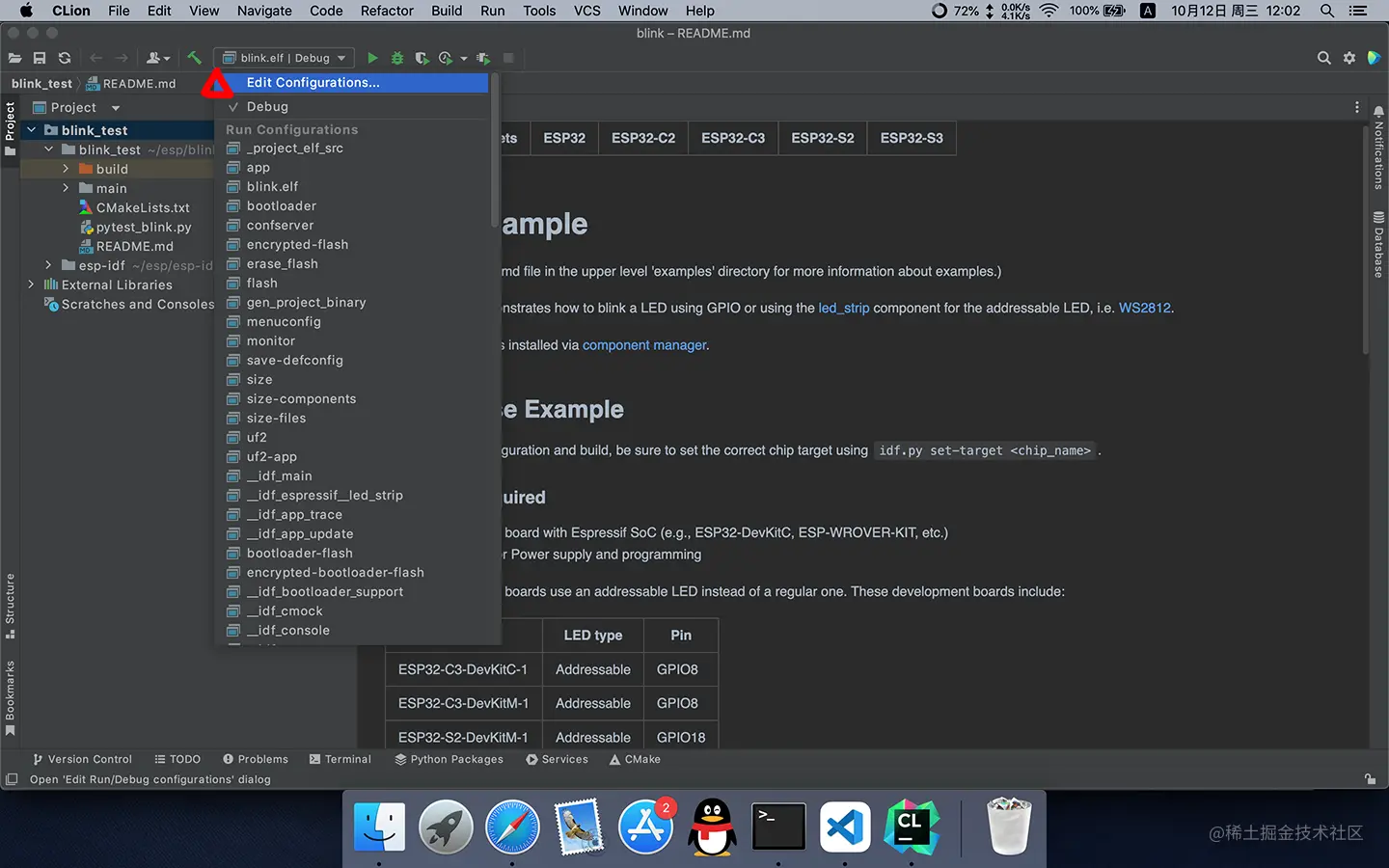Select the erase_flash run configuration
Viewport: 1389px width, 868px height.
(x=352, y=264)
